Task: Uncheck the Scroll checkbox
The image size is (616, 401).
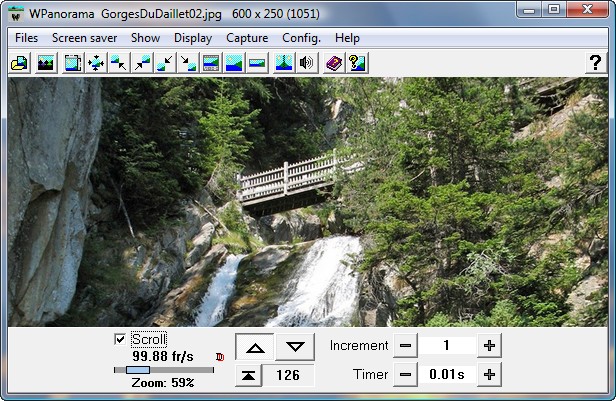Action: point(120,339)
